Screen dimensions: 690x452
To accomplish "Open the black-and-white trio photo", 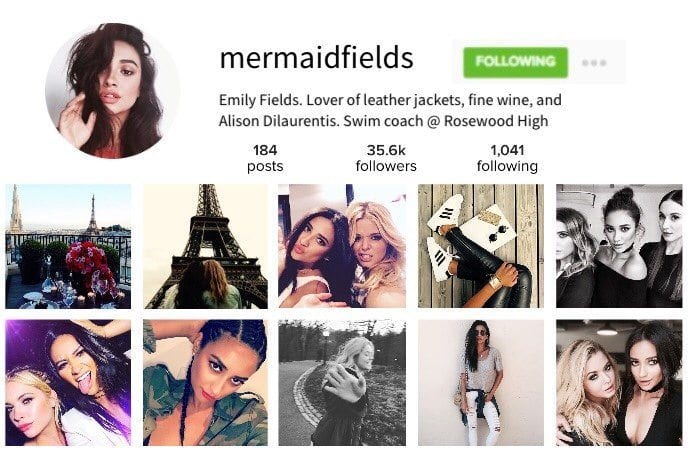I will pos(619,246).
